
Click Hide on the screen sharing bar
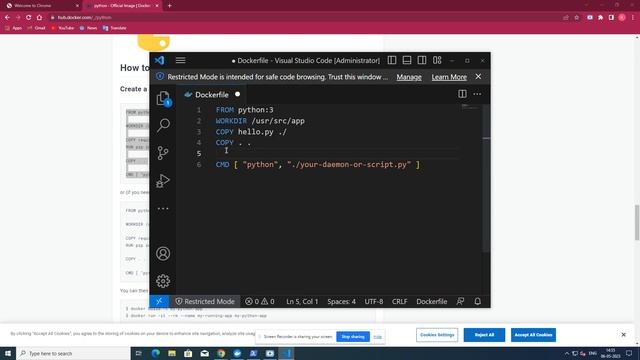(378, 337)
